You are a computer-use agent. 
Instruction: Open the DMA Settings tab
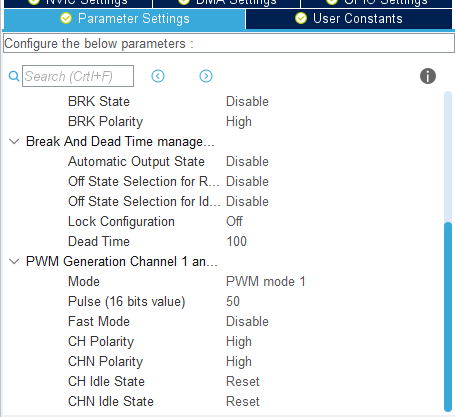point(227,3)
